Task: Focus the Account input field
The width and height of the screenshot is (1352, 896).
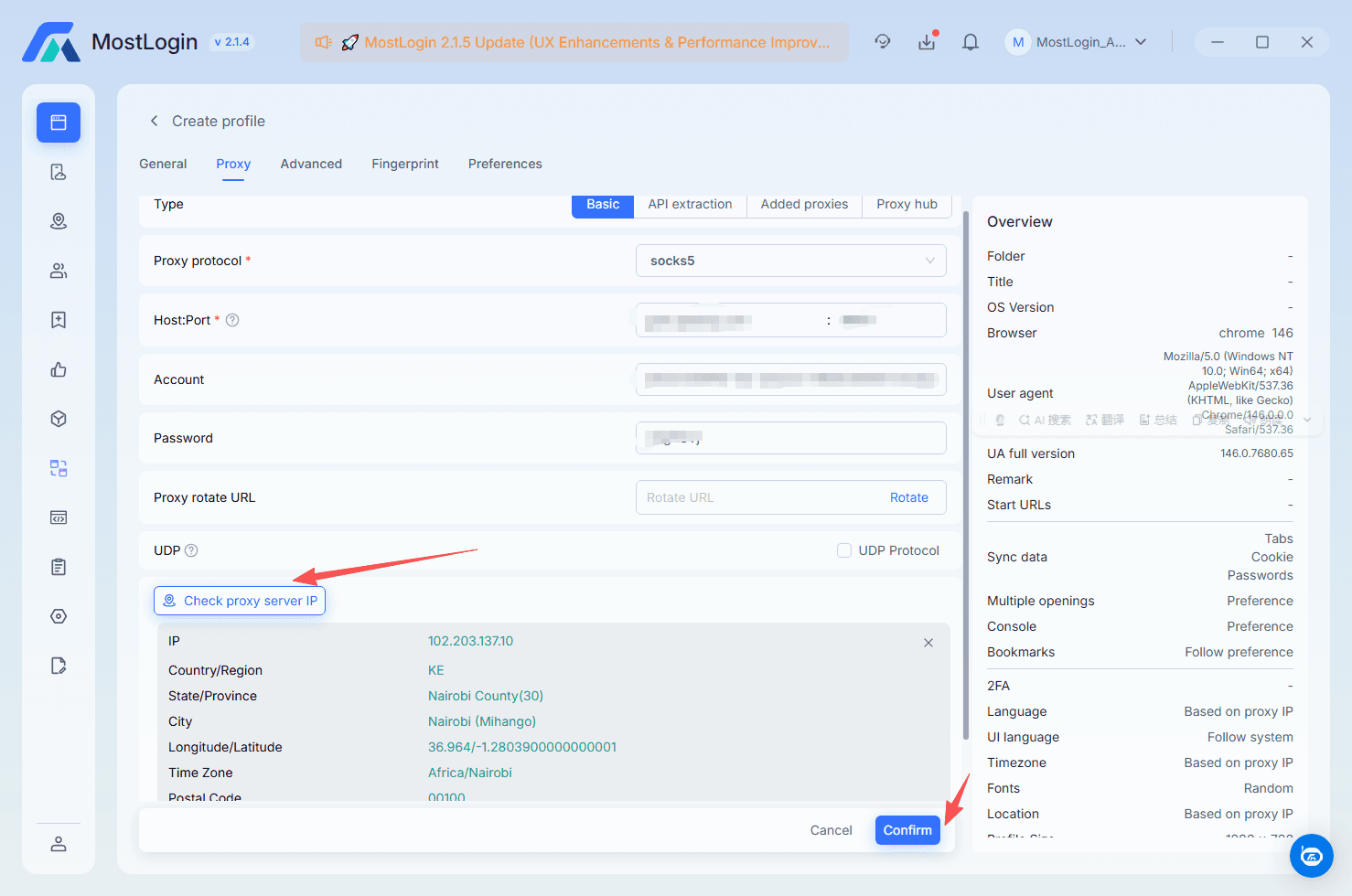Action: click(x=791, y=379)
